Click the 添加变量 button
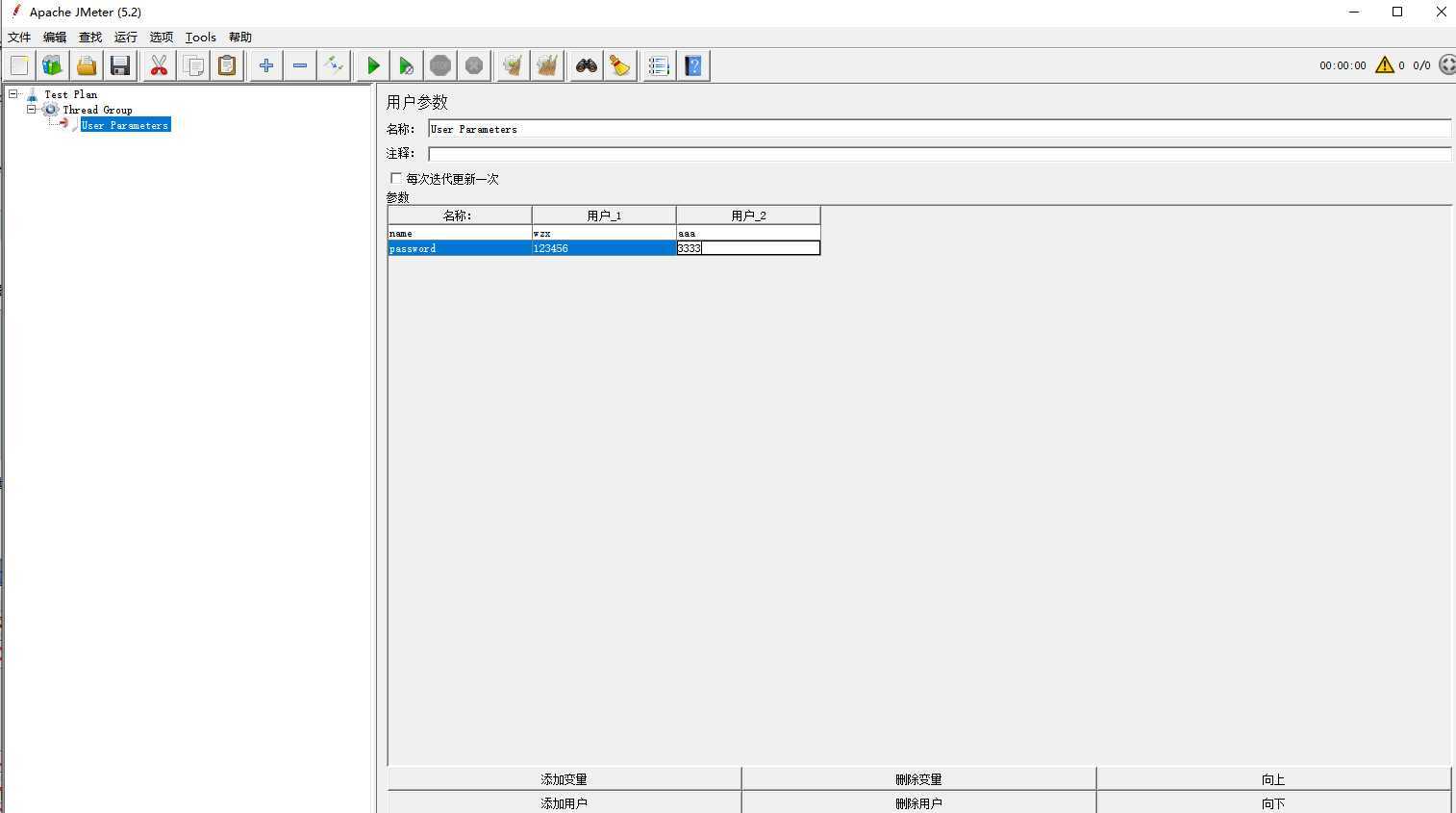 [564, 779]
